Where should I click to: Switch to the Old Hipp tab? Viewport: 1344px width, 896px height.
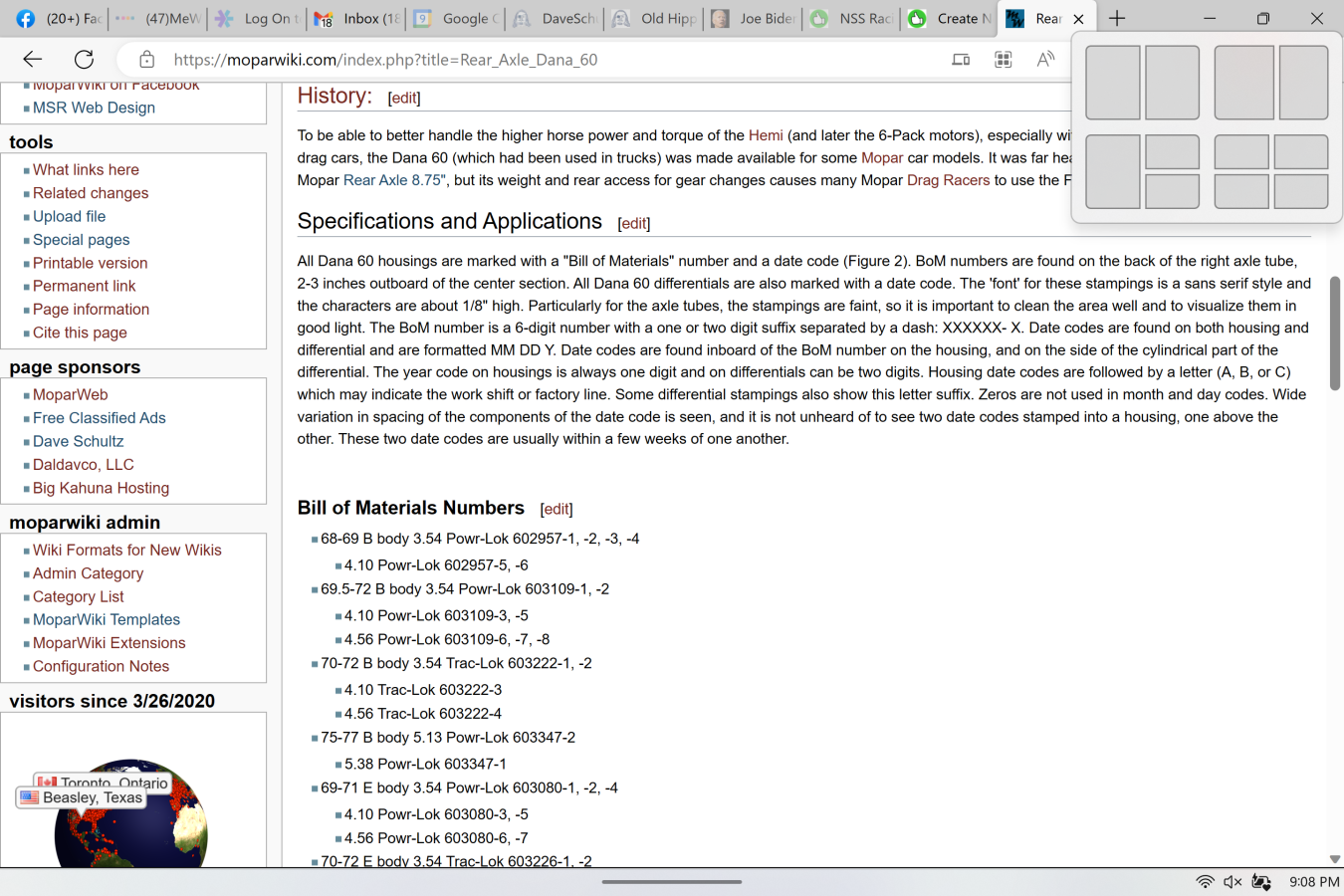(x=654, y=19)
